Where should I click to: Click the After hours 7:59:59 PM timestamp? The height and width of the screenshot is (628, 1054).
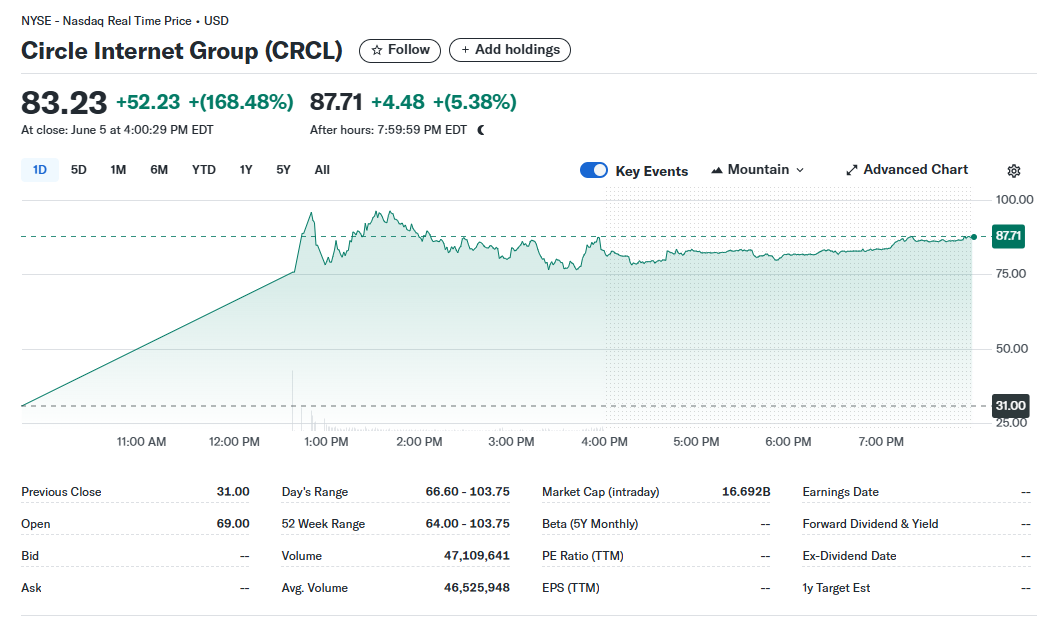[x=389, y=130]
